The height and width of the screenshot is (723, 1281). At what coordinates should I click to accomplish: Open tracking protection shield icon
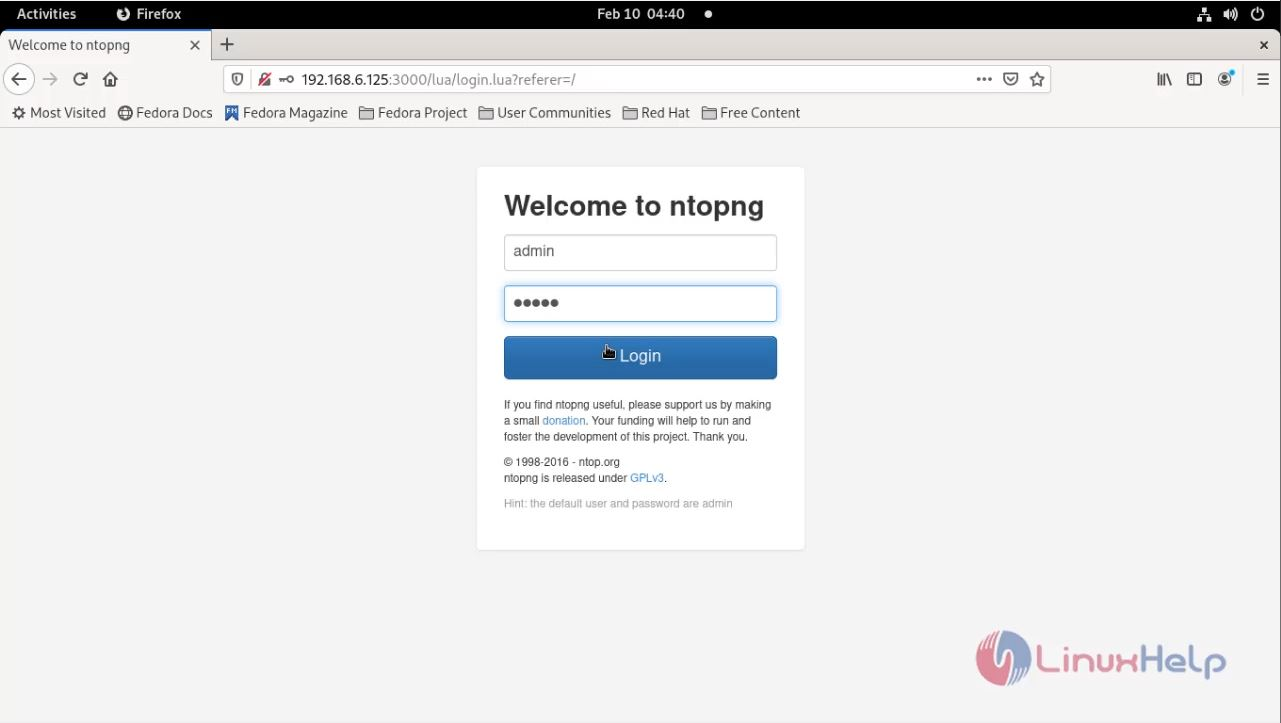click(x=238, y=79)
